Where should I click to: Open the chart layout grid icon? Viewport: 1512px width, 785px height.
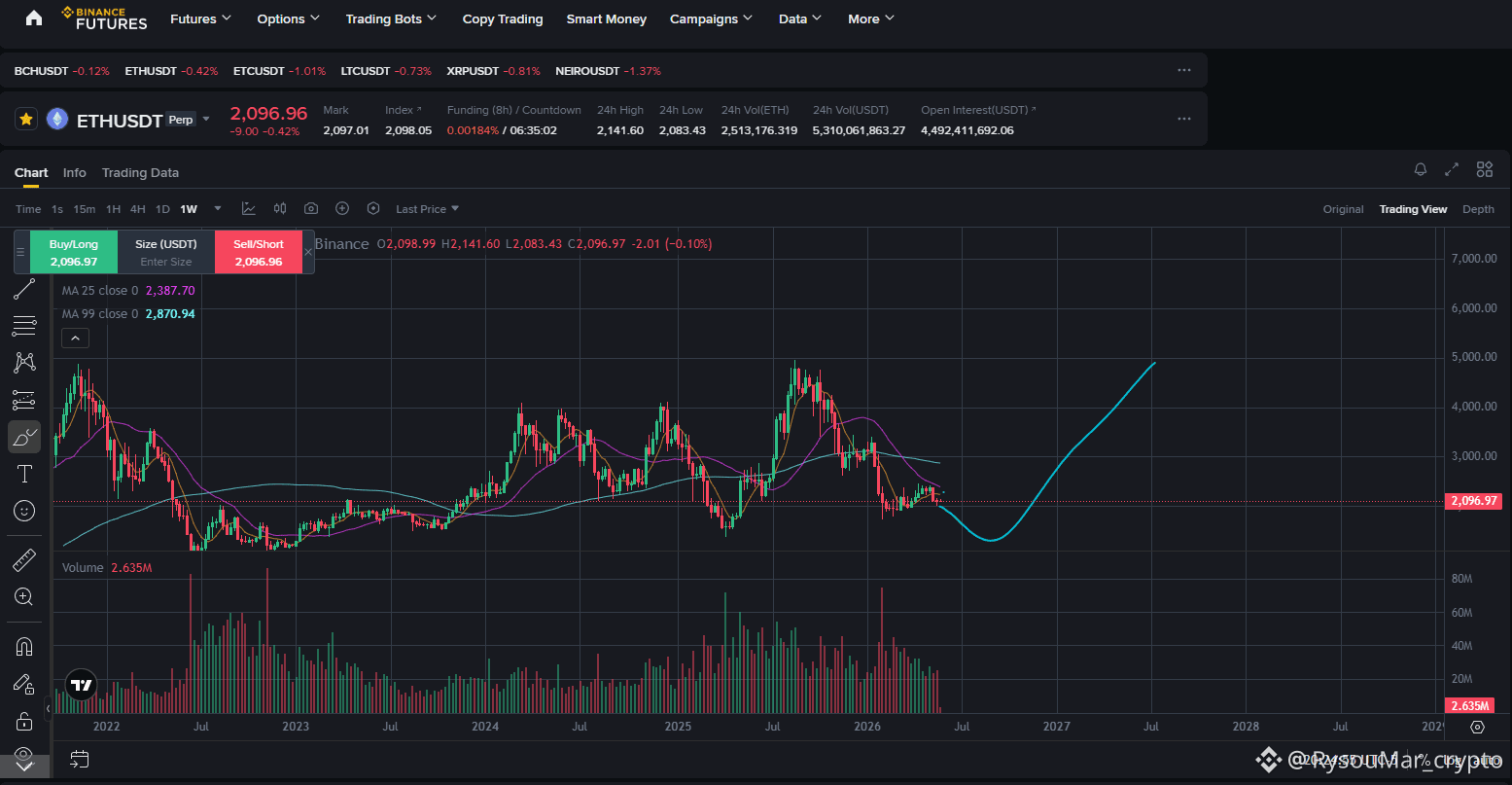(1485, 169)
